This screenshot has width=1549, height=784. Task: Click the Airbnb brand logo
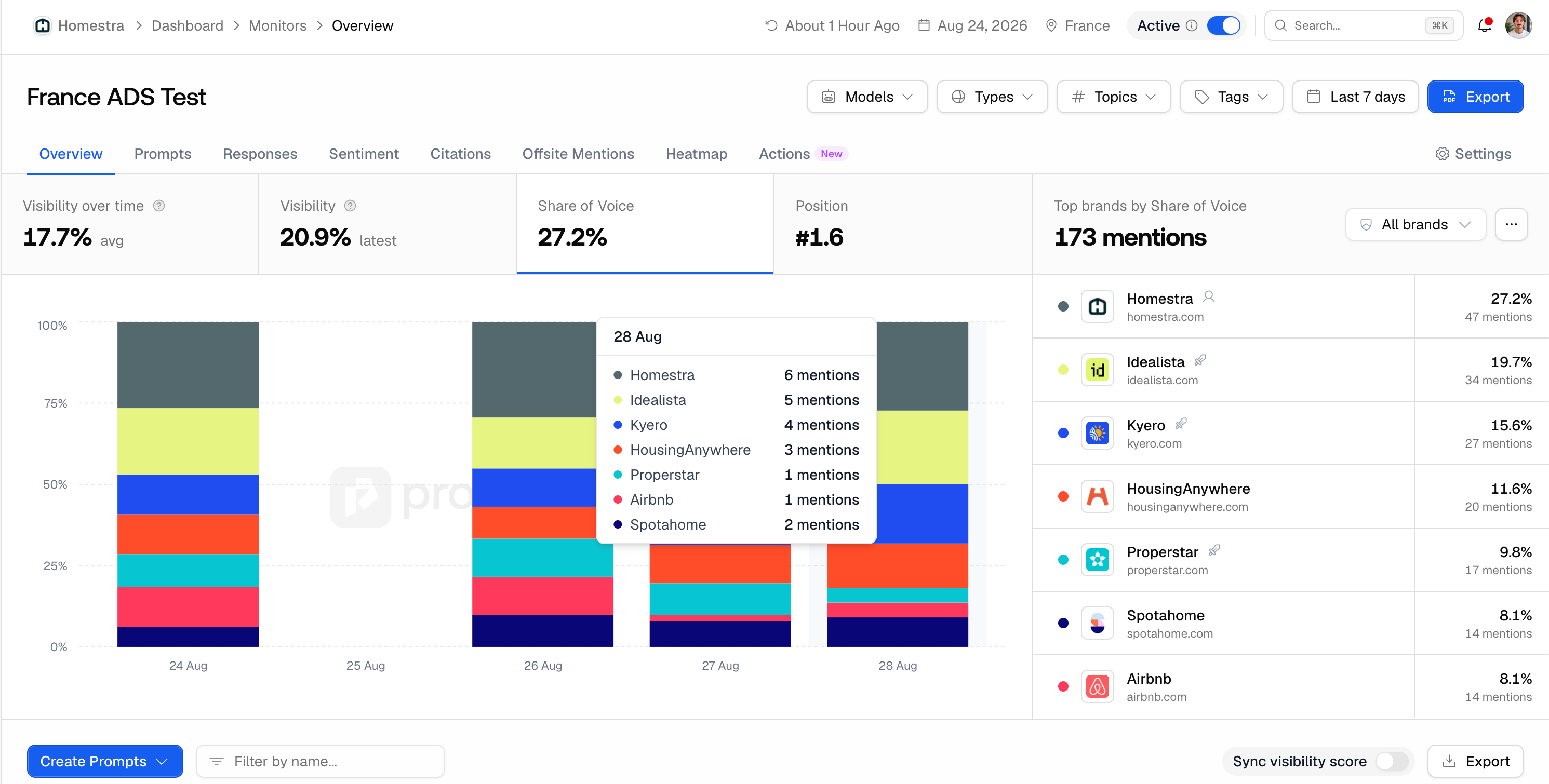click(x=1098, y=686)
